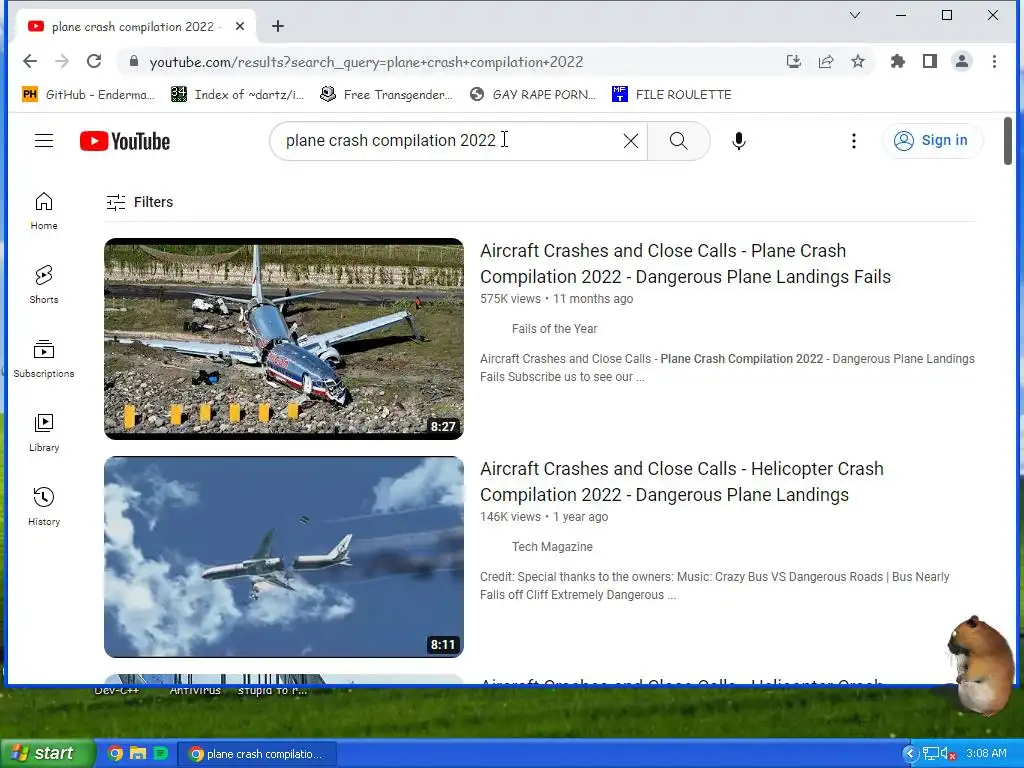1024x768 pixels.
Task: Open a new tab with plus button
Action: [x=278, y=26]
